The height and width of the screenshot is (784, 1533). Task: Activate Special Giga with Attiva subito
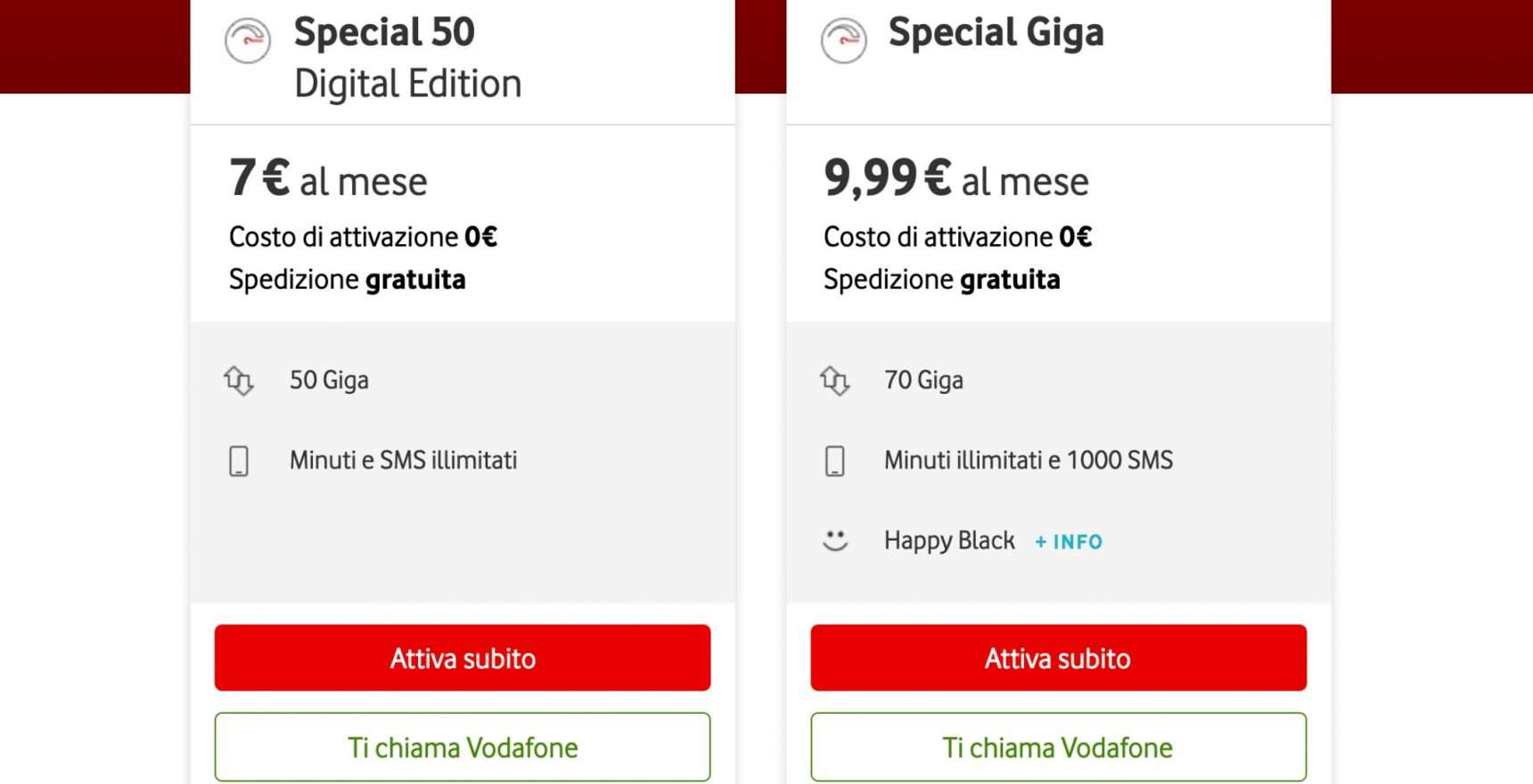click(x=1058, y=657)
